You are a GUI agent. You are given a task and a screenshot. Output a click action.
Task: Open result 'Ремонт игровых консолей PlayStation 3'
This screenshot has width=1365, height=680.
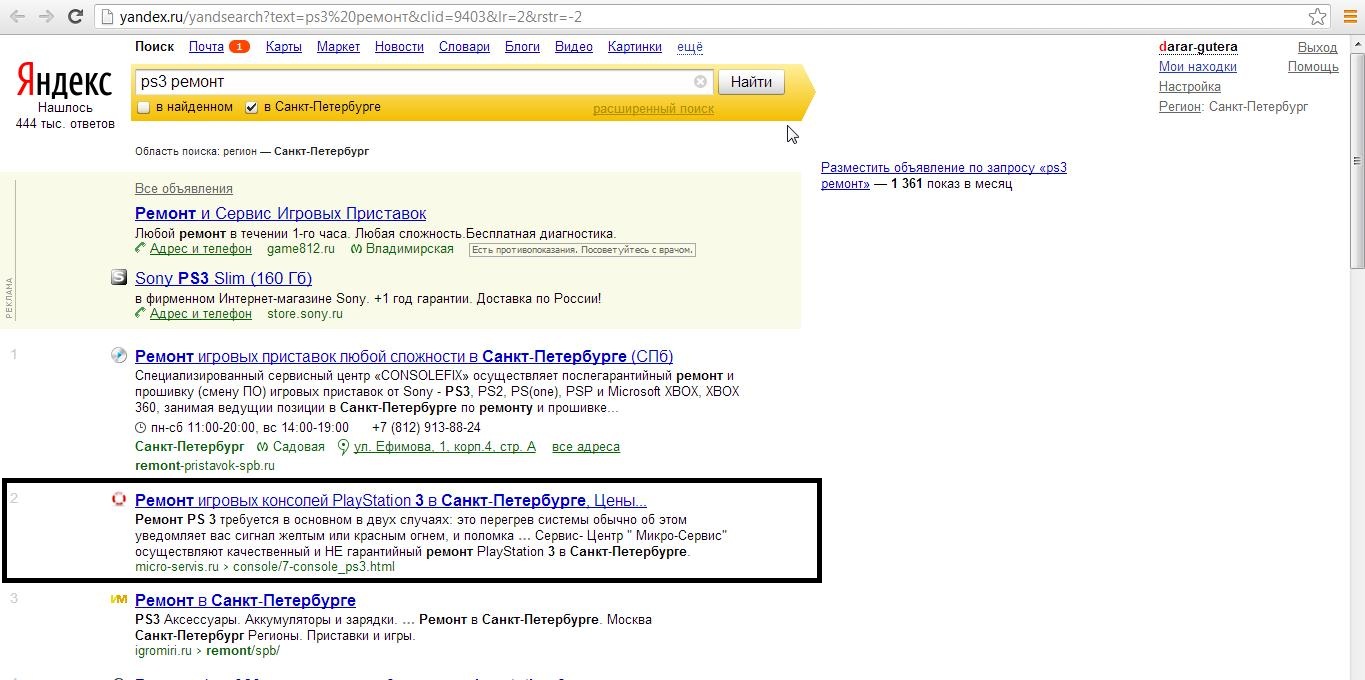[391, 501]
